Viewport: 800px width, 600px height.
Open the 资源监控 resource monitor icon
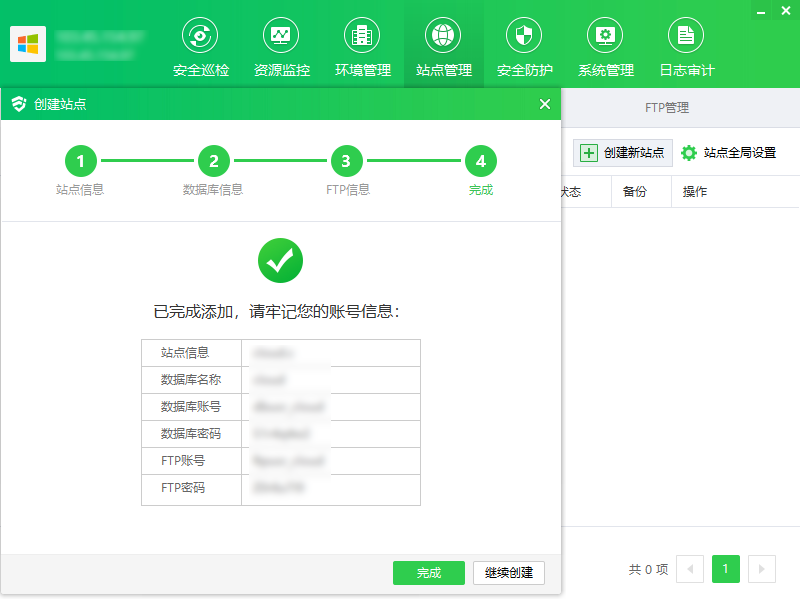coord(281,35)
